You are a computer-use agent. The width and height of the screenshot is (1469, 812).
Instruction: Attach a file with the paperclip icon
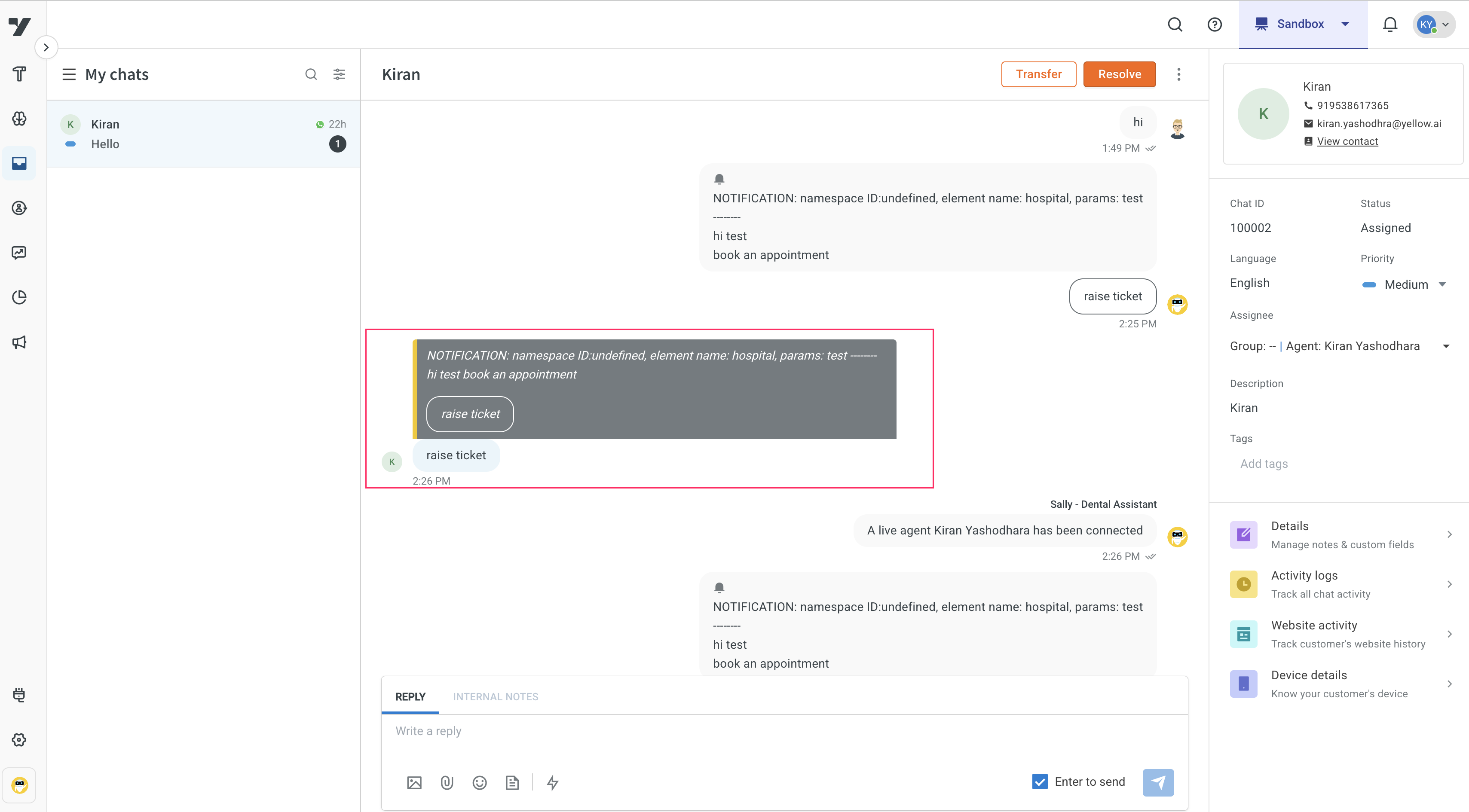[447, 782]
